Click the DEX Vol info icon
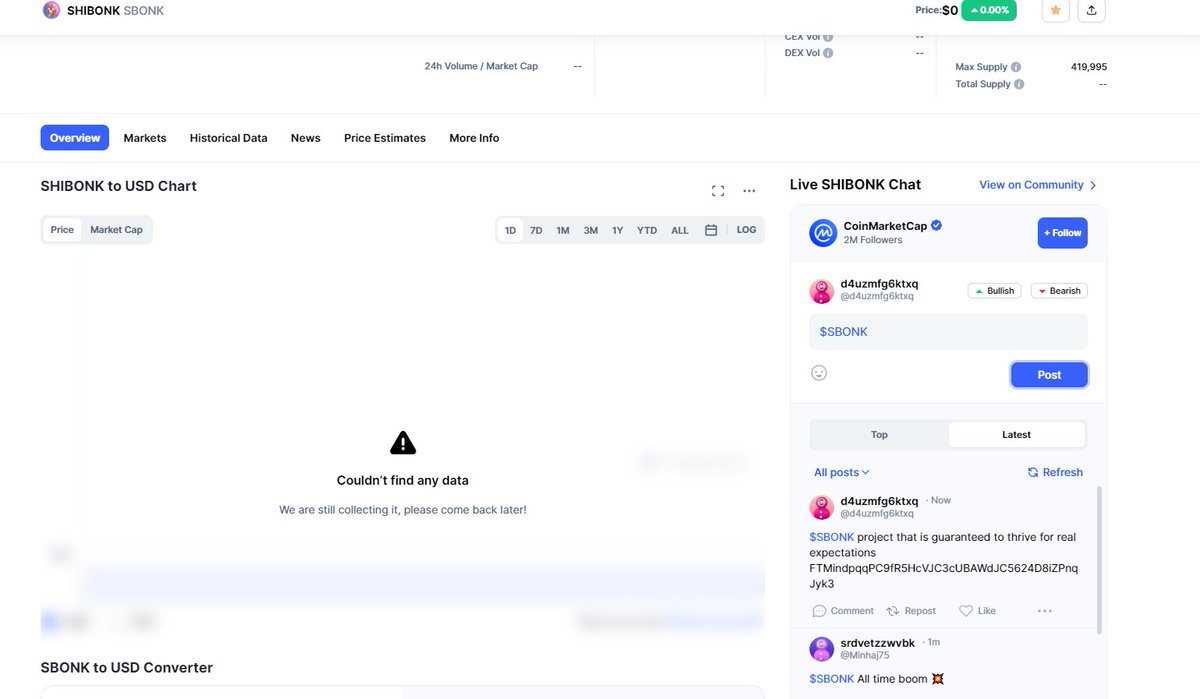The width and height of the screenshot is (1200, 699). click(828, 53)
